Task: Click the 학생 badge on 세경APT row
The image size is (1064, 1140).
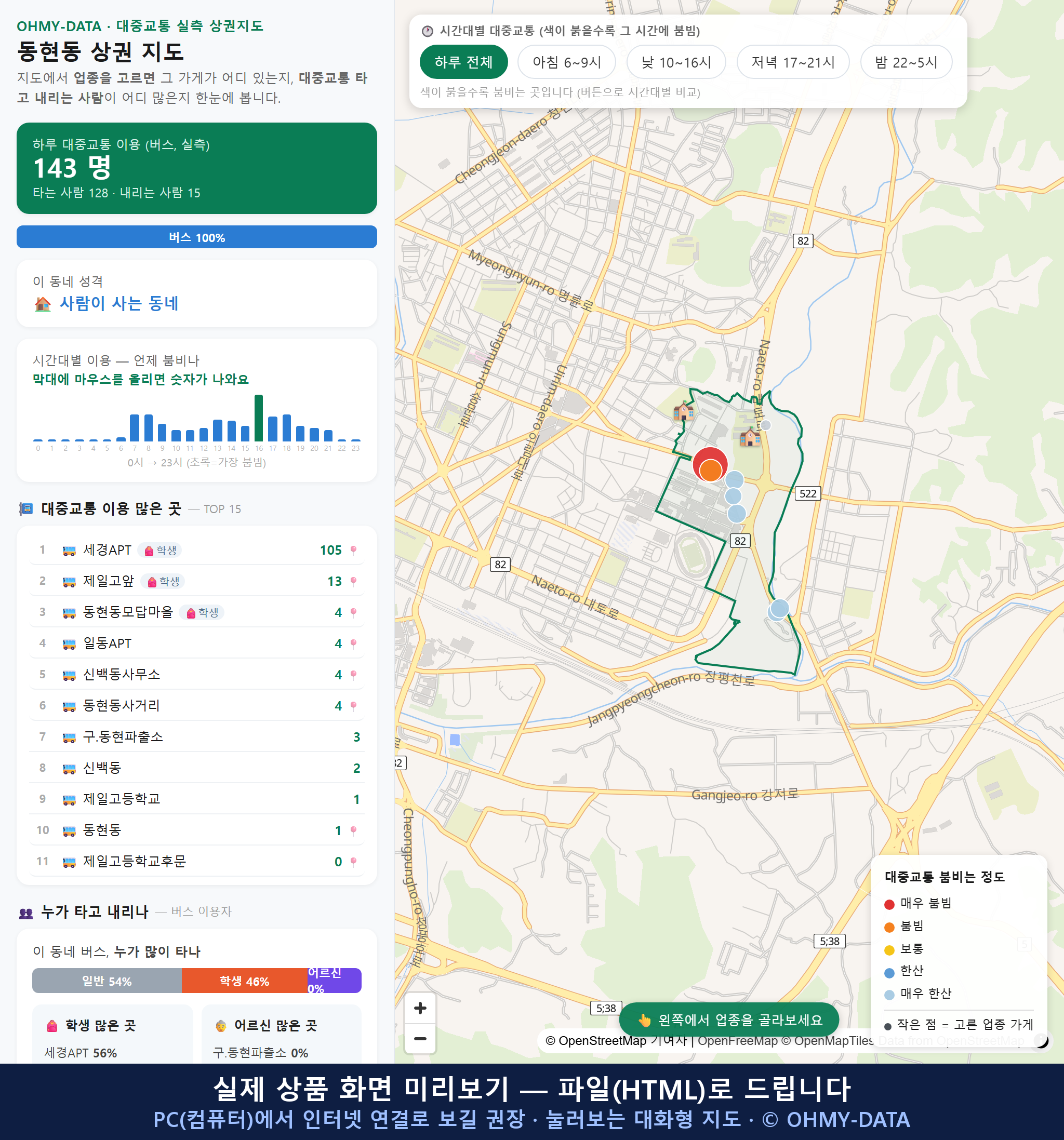Action: point(160,551)
